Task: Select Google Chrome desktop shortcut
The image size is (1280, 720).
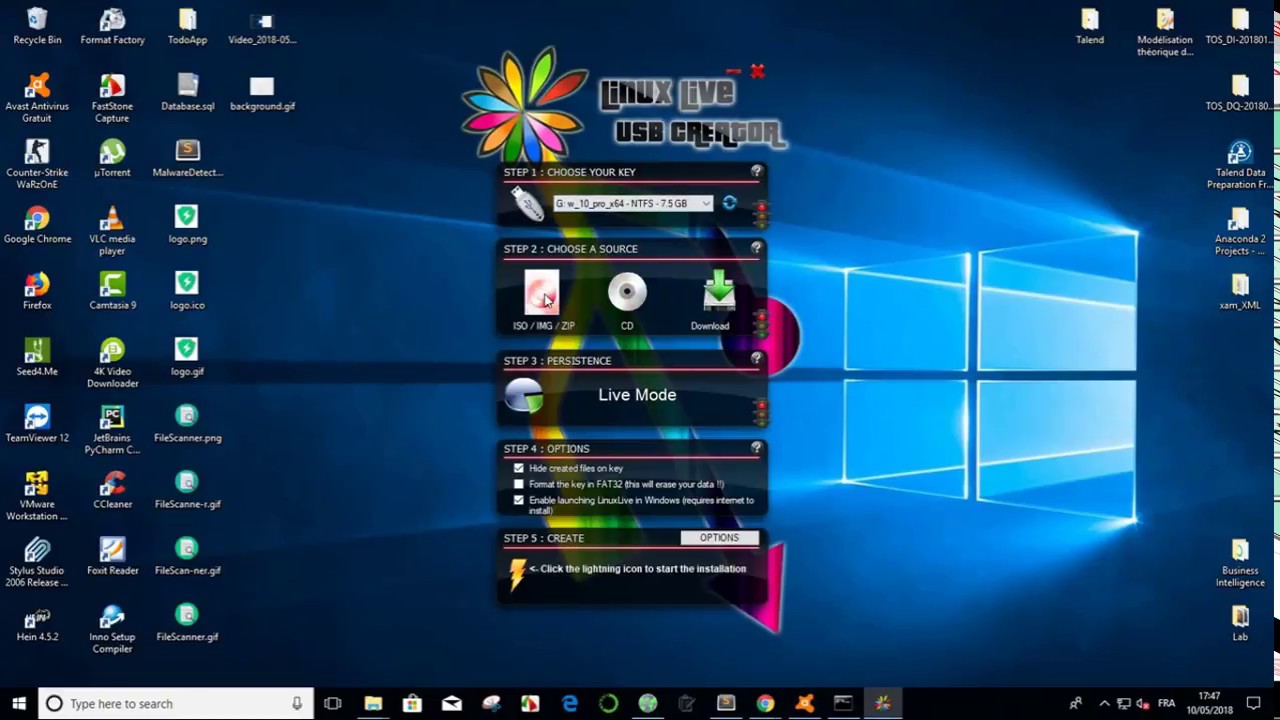Action: click(37, 225)
